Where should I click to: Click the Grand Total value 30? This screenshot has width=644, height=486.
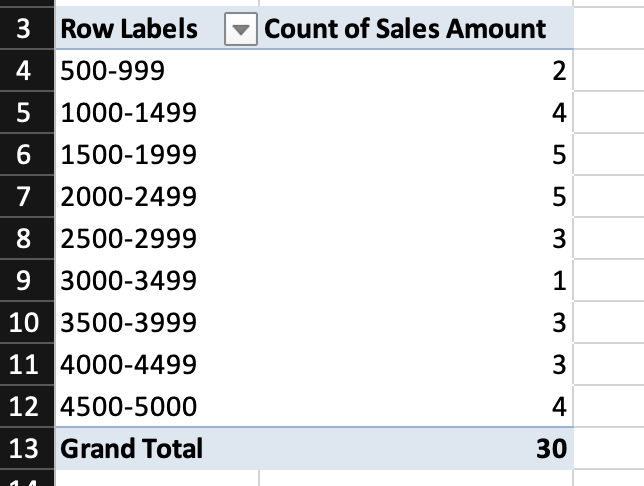coord(550,449)
